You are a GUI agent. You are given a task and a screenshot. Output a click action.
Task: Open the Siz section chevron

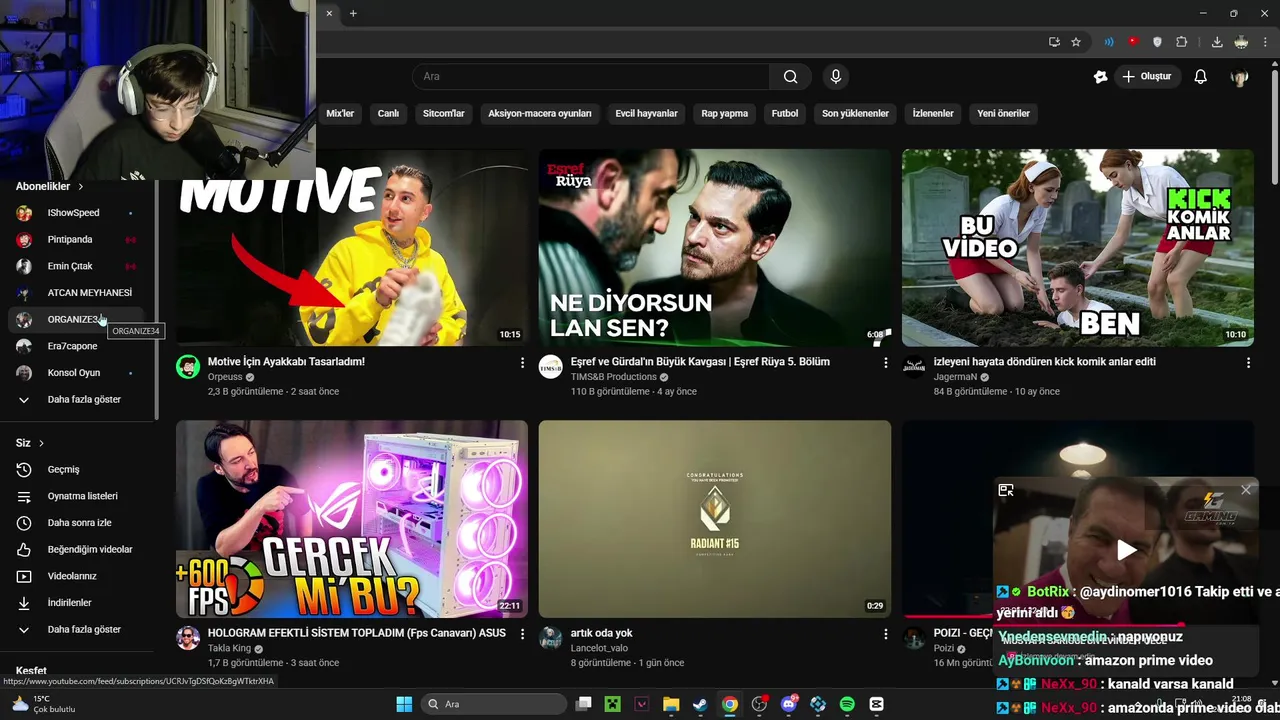(x=41, y=443)
